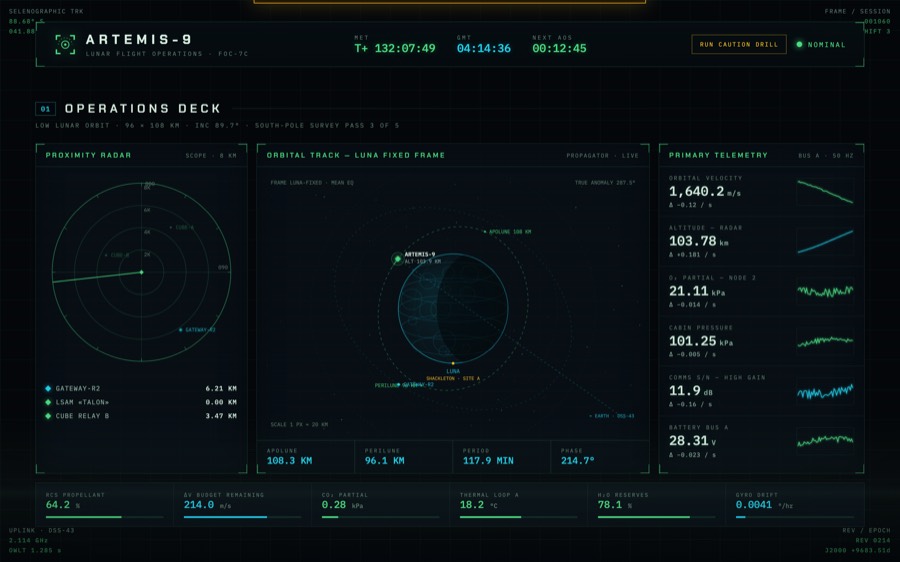Click the Perilune 96.1 KM readout

click(x=385, y=461)
